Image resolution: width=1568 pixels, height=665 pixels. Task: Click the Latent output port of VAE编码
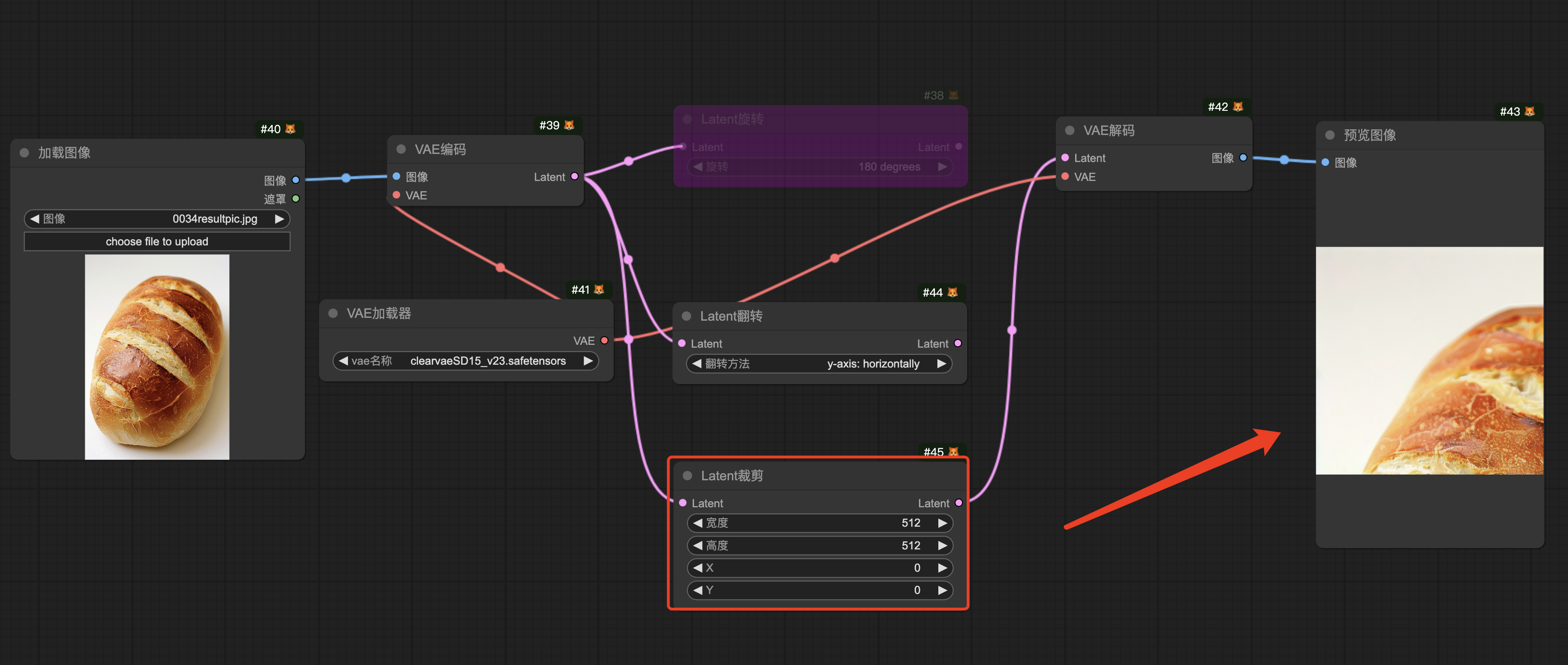574,177
